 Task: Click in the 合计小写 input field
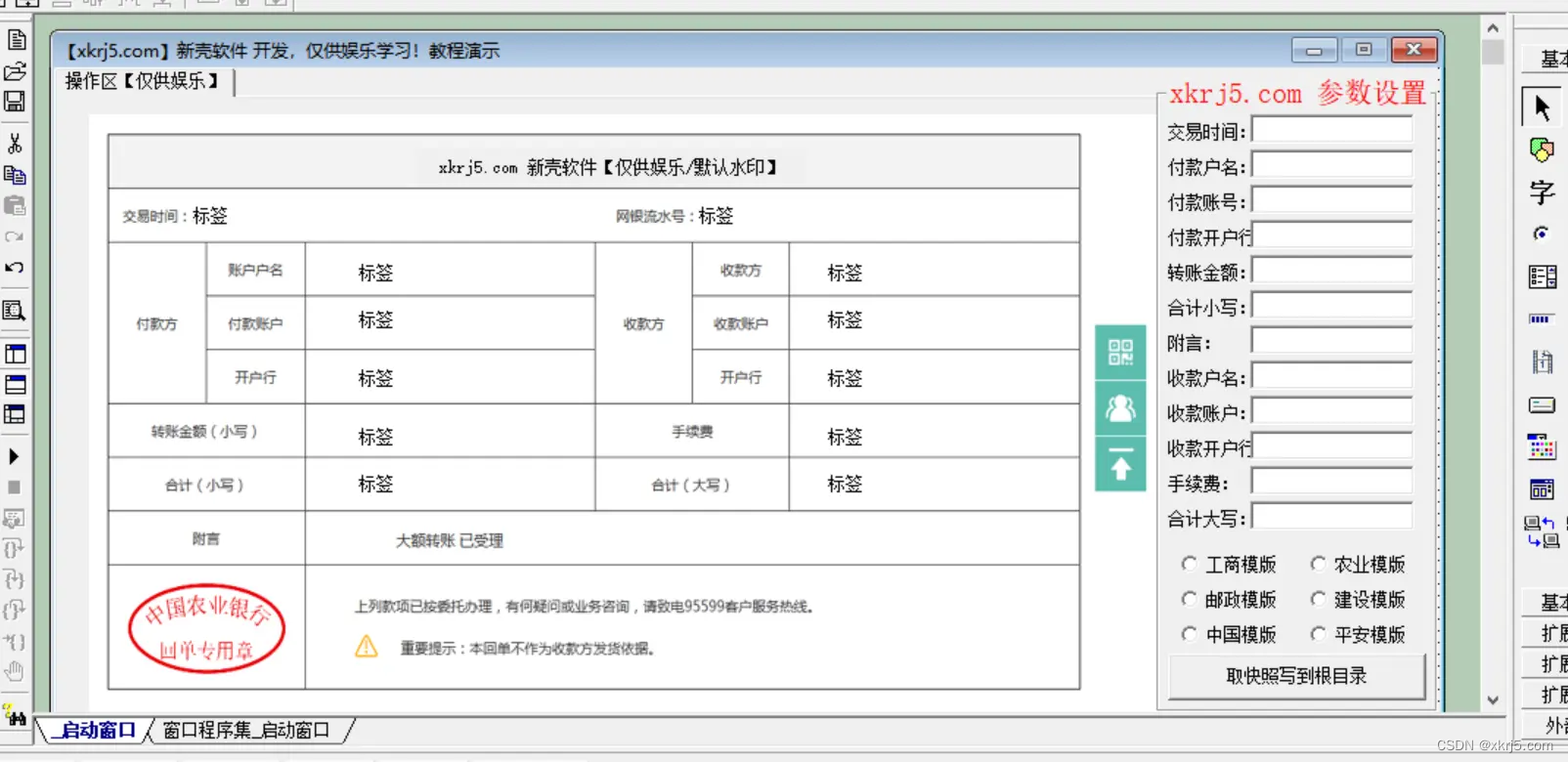1331,307
